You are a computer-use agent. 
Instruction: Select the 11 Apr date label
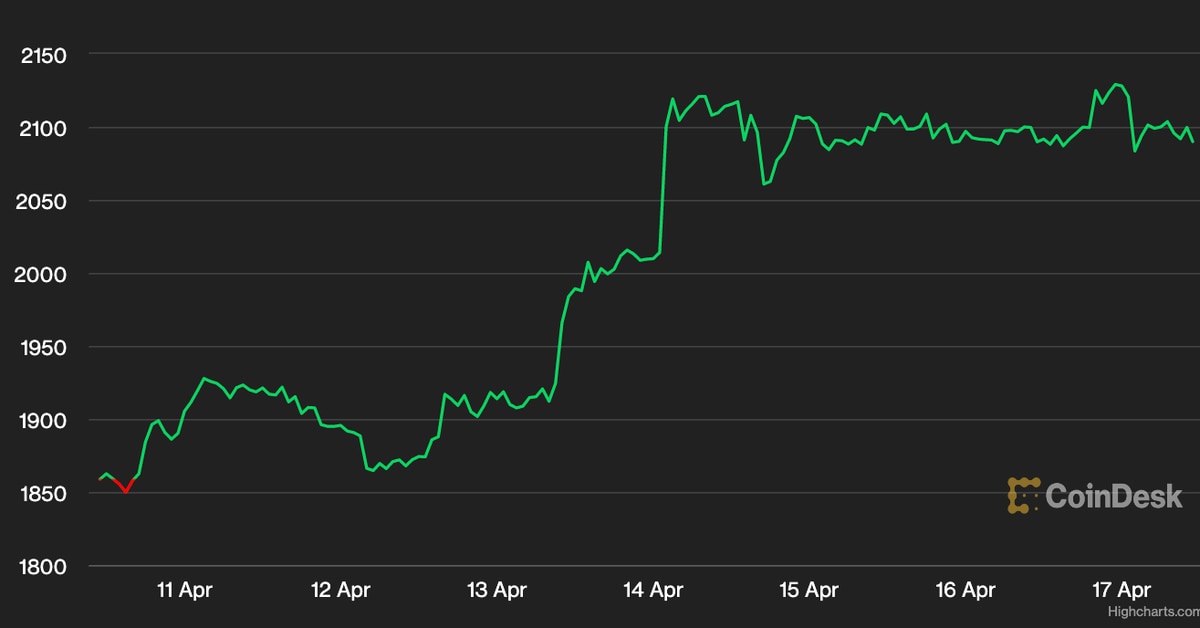(184, 590)
